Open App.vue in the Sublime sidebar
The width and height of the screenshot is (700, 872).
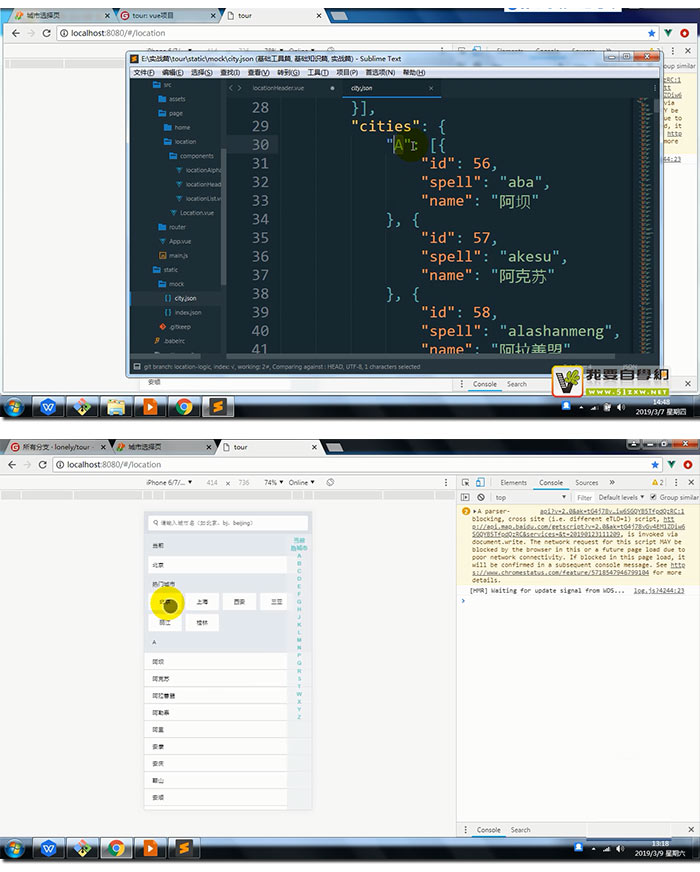click(175, 241)
